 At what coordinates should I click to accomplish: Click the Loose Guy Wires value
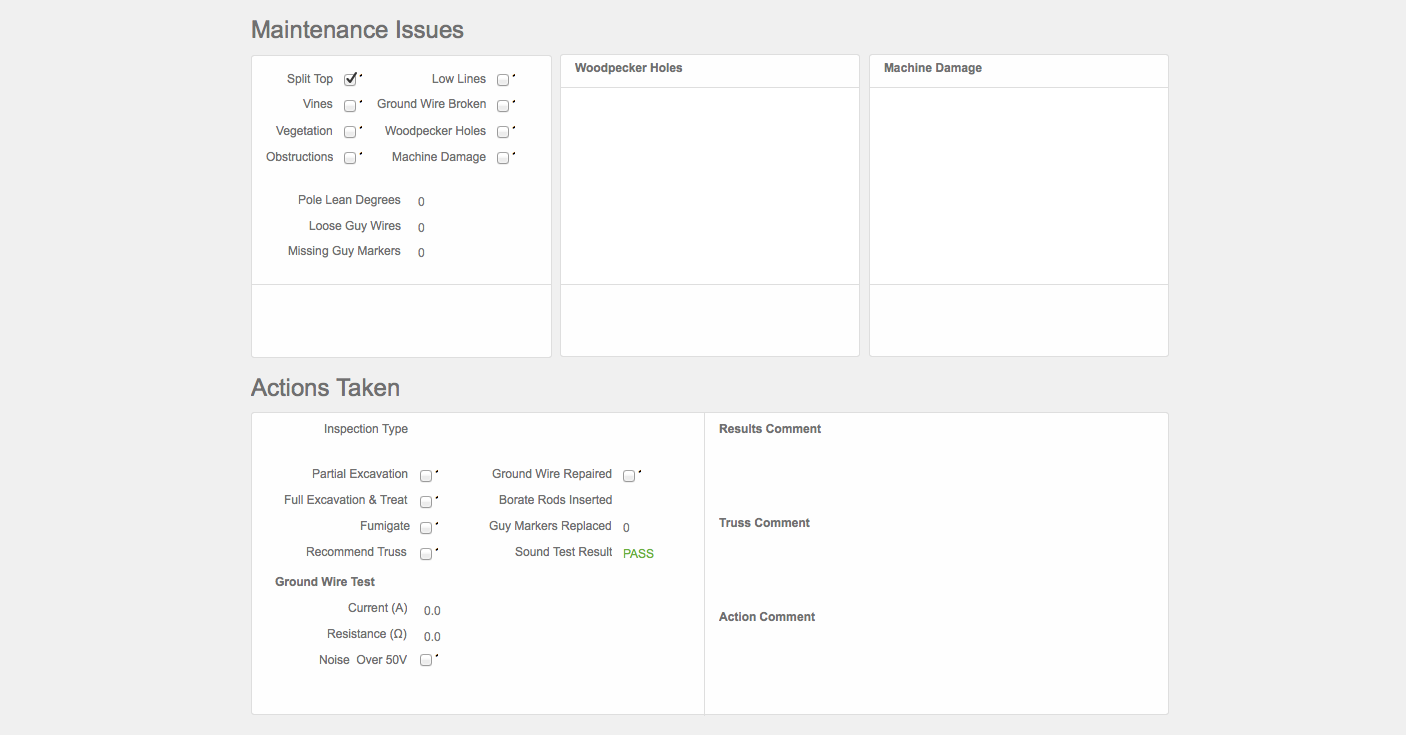(x=421, y=228)
